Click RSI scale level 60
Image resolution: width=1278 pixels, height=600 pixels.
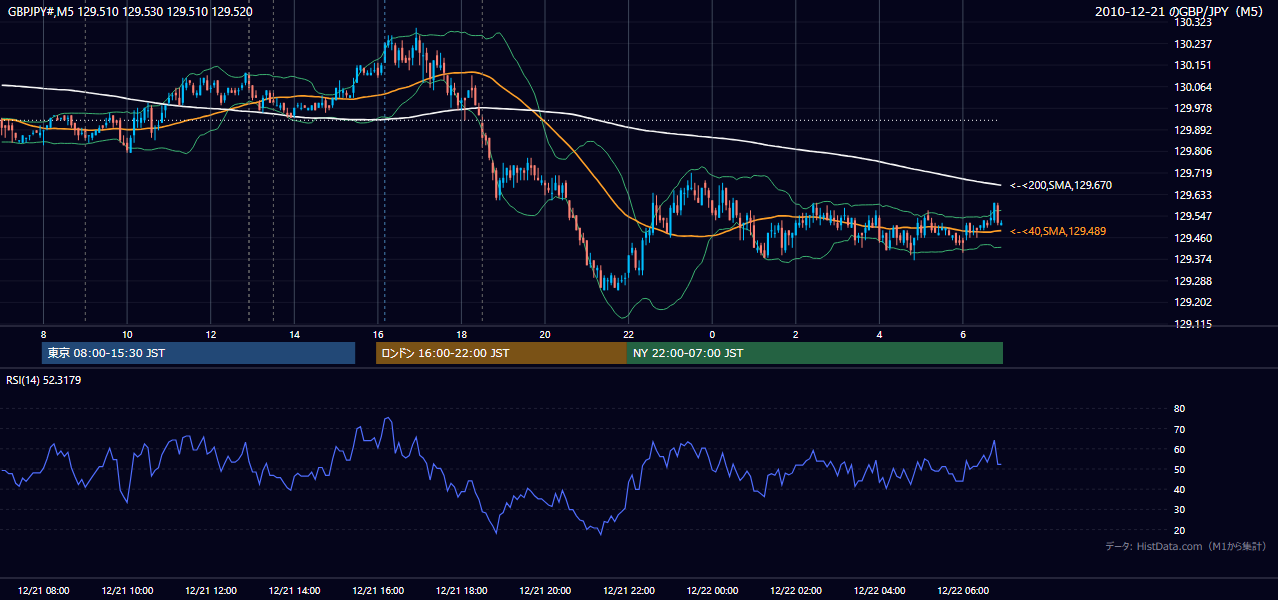(1179, 449)
